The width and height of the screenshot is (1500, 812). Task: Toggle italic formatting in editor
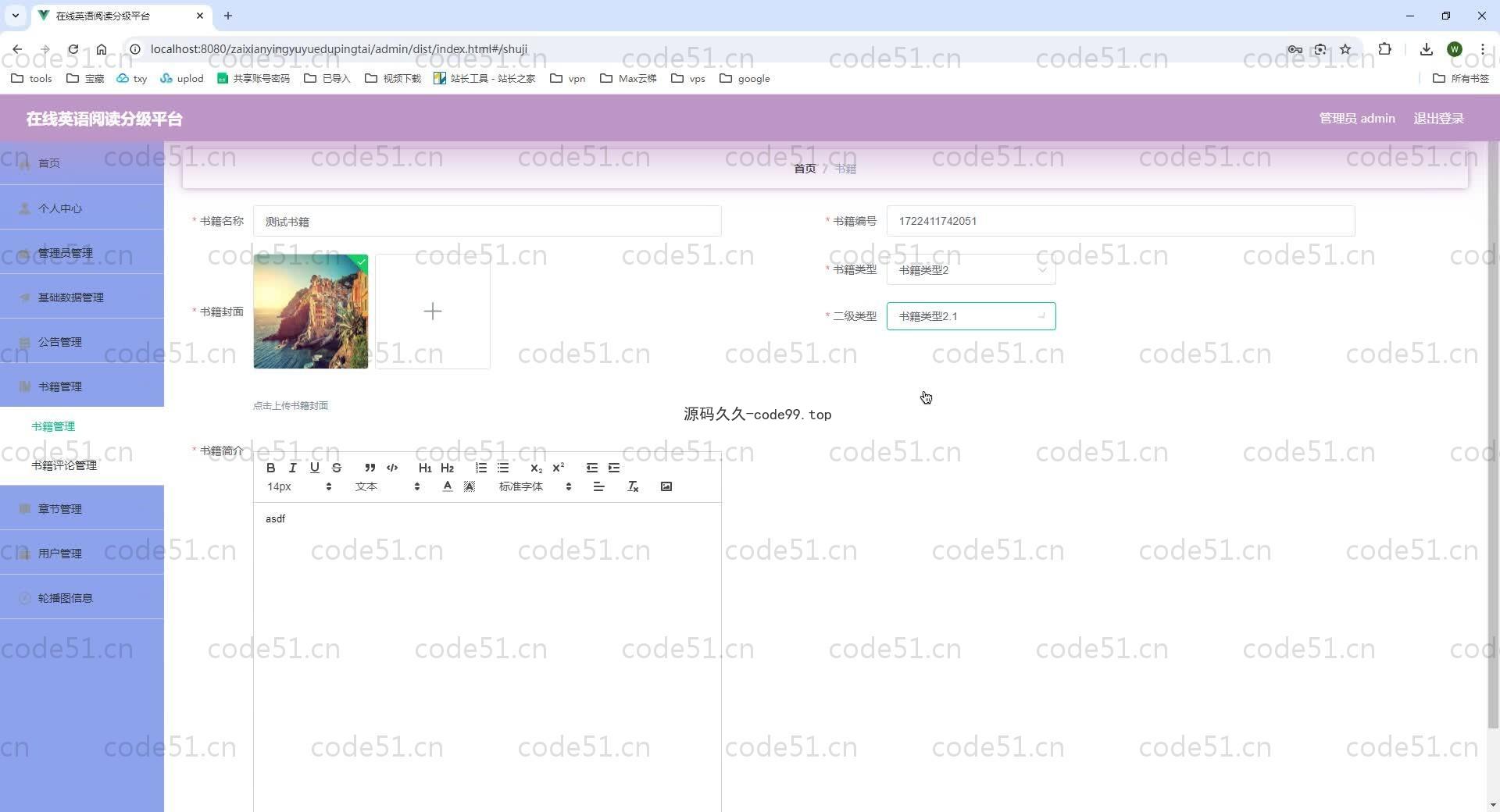(292, 468)
